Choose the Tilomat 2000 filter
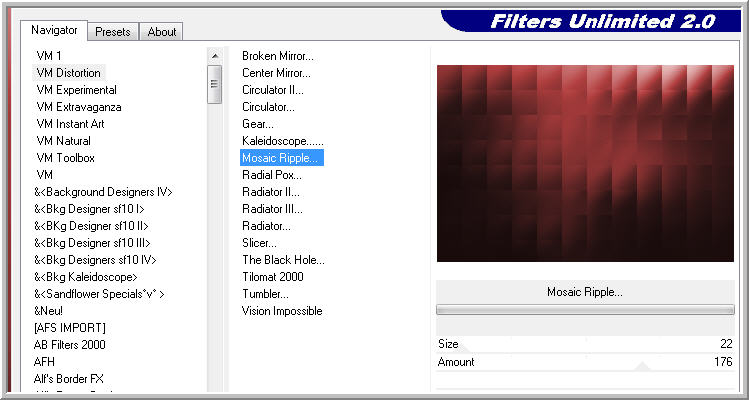 [x=272, y=277]
